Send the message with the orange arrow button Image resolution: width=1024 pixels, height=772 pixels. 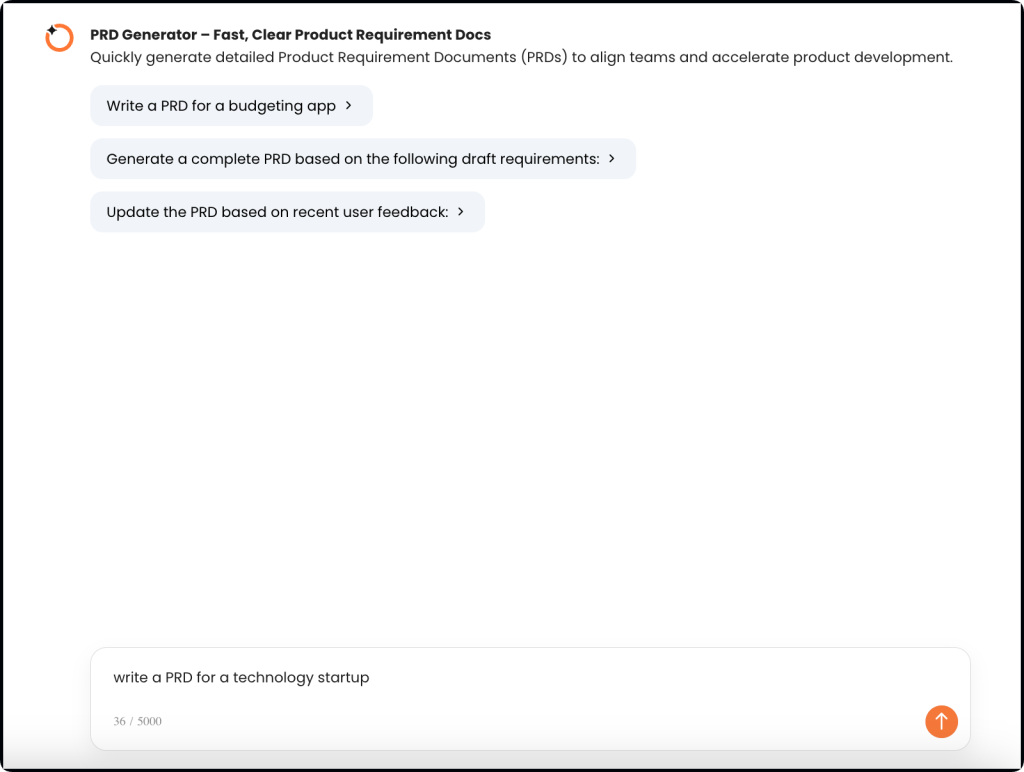pos(941,721)
